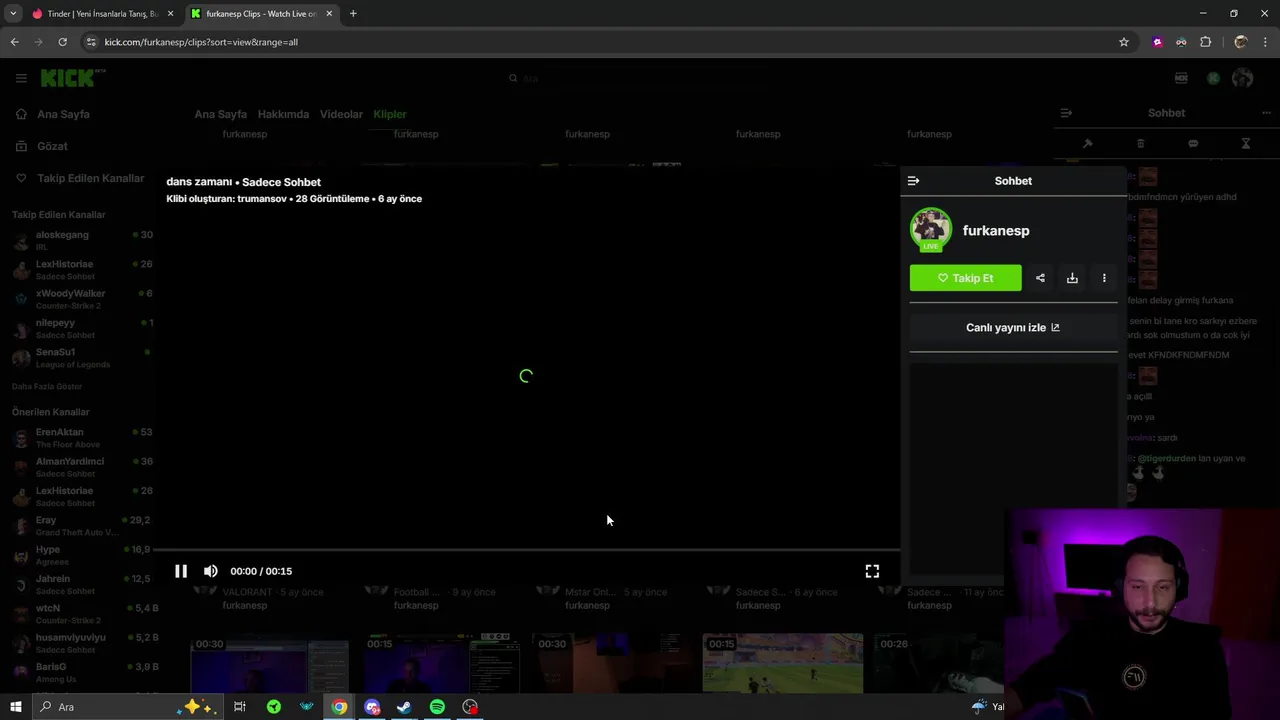
Task: Click the speech bubble chat icon
Action: [1193, 144]
